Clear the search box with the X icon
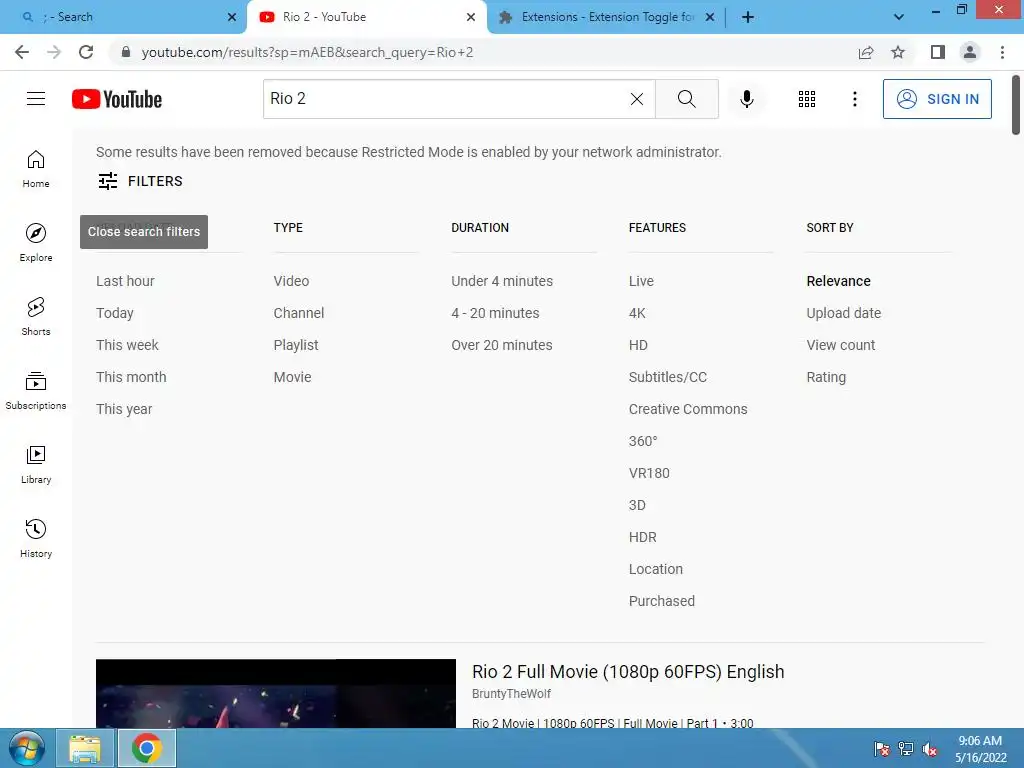The width and height of the screenshot is (1024, 768). click(637, 99)
